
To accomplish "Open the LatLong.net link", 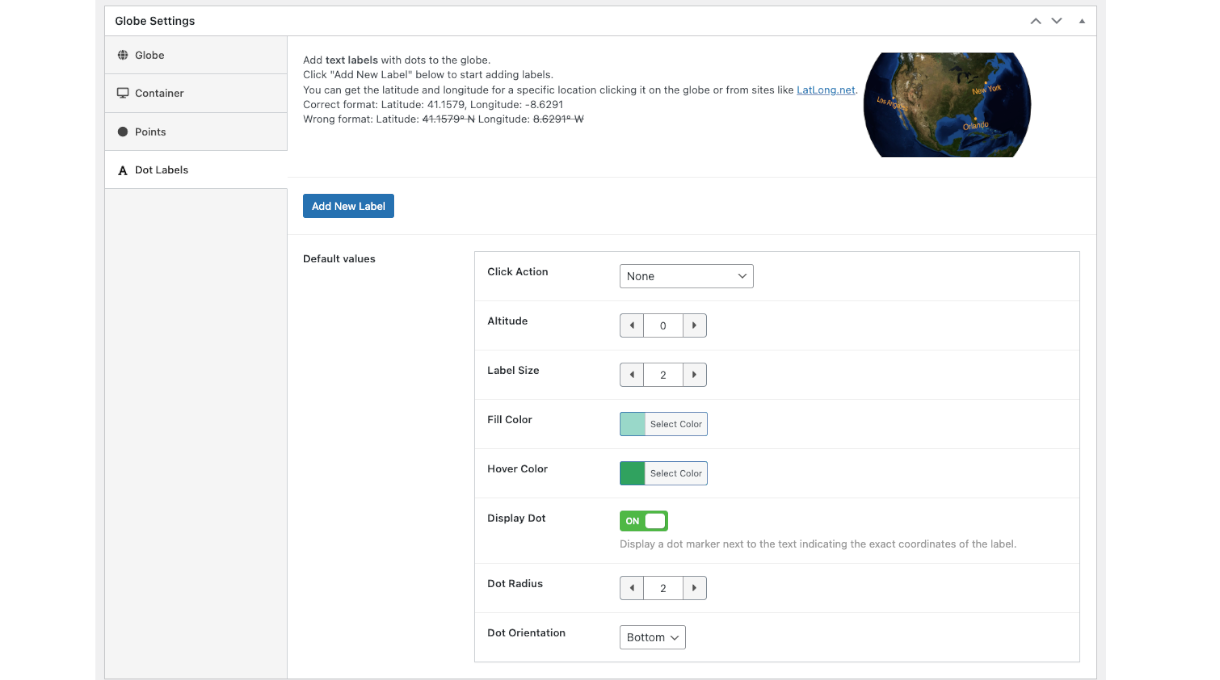I will [x=825, y=90].
